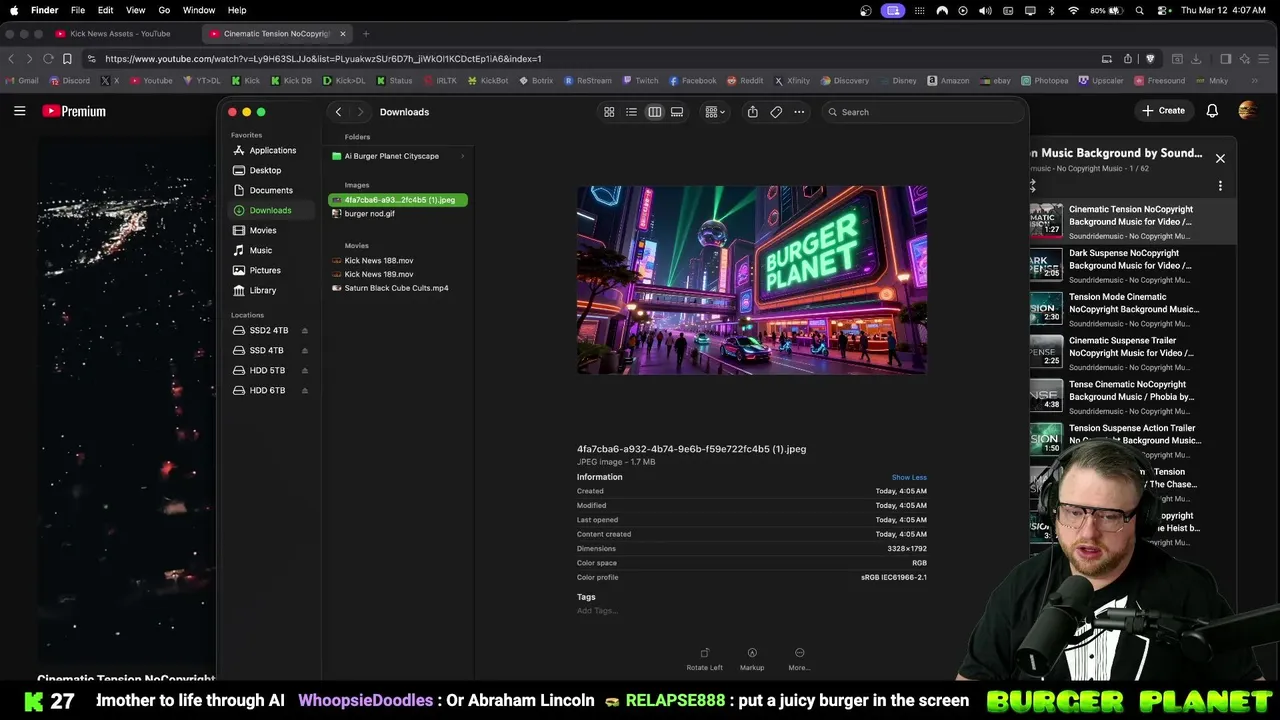Open the More... quick actions menu
Image resolution: width=1280 pixels, height=720 pixels.
[x=799, y=658]
